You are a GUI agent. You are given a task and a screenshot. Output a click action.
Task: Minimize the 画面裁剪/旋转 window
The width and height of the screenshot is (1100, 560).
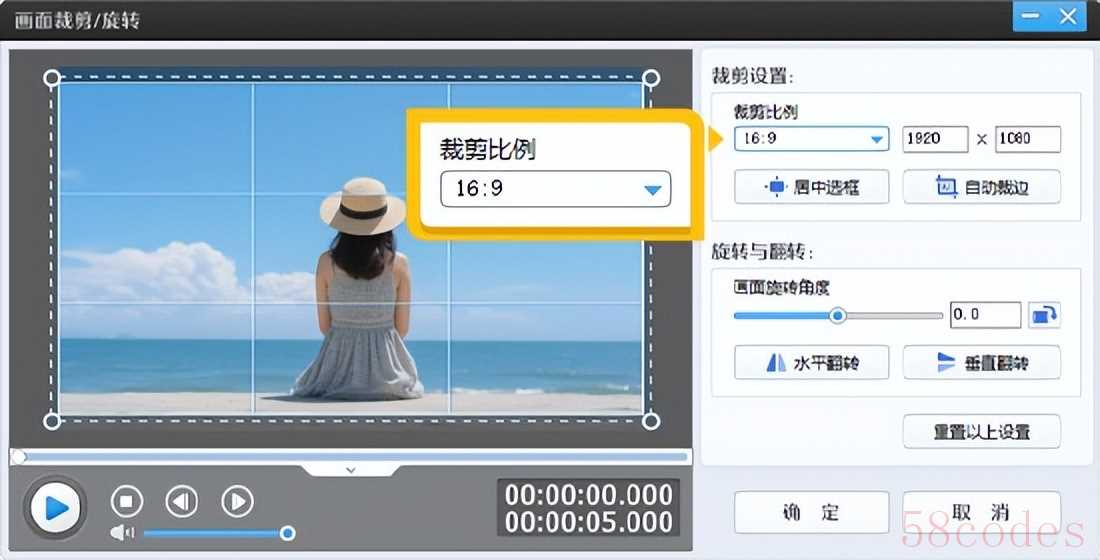1031,16
